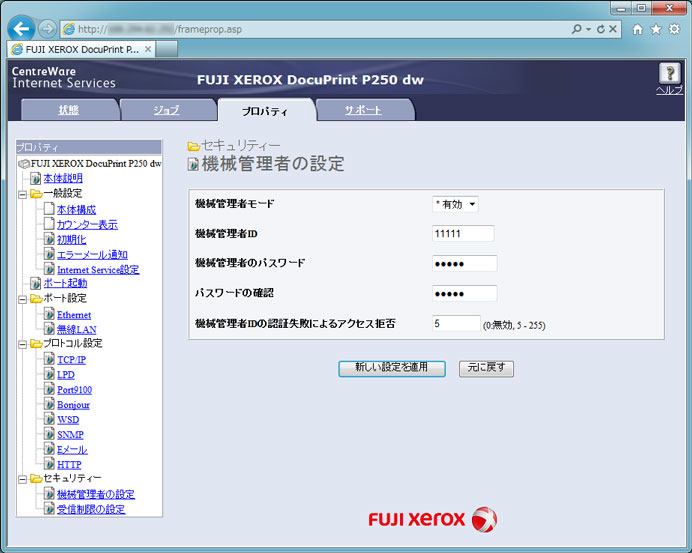
Task: Click the refresh icon in address bar
Action: pyautogui.click(x=600, y=29)
